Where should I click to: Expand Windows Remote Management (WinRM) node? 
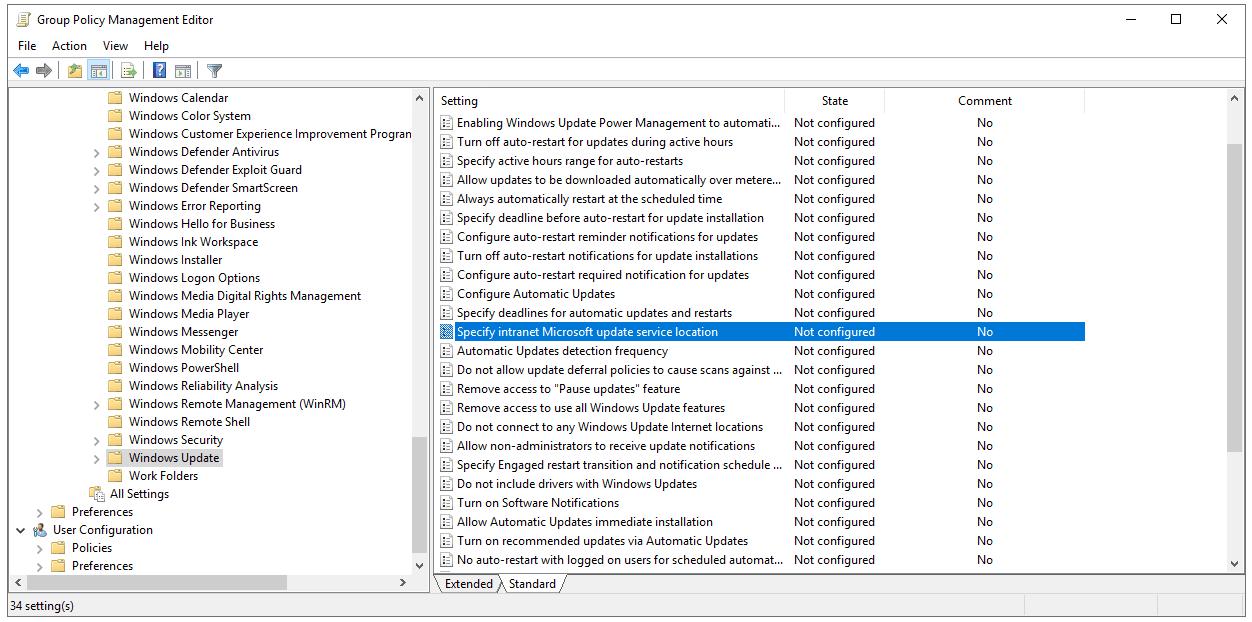click(97, 404)
